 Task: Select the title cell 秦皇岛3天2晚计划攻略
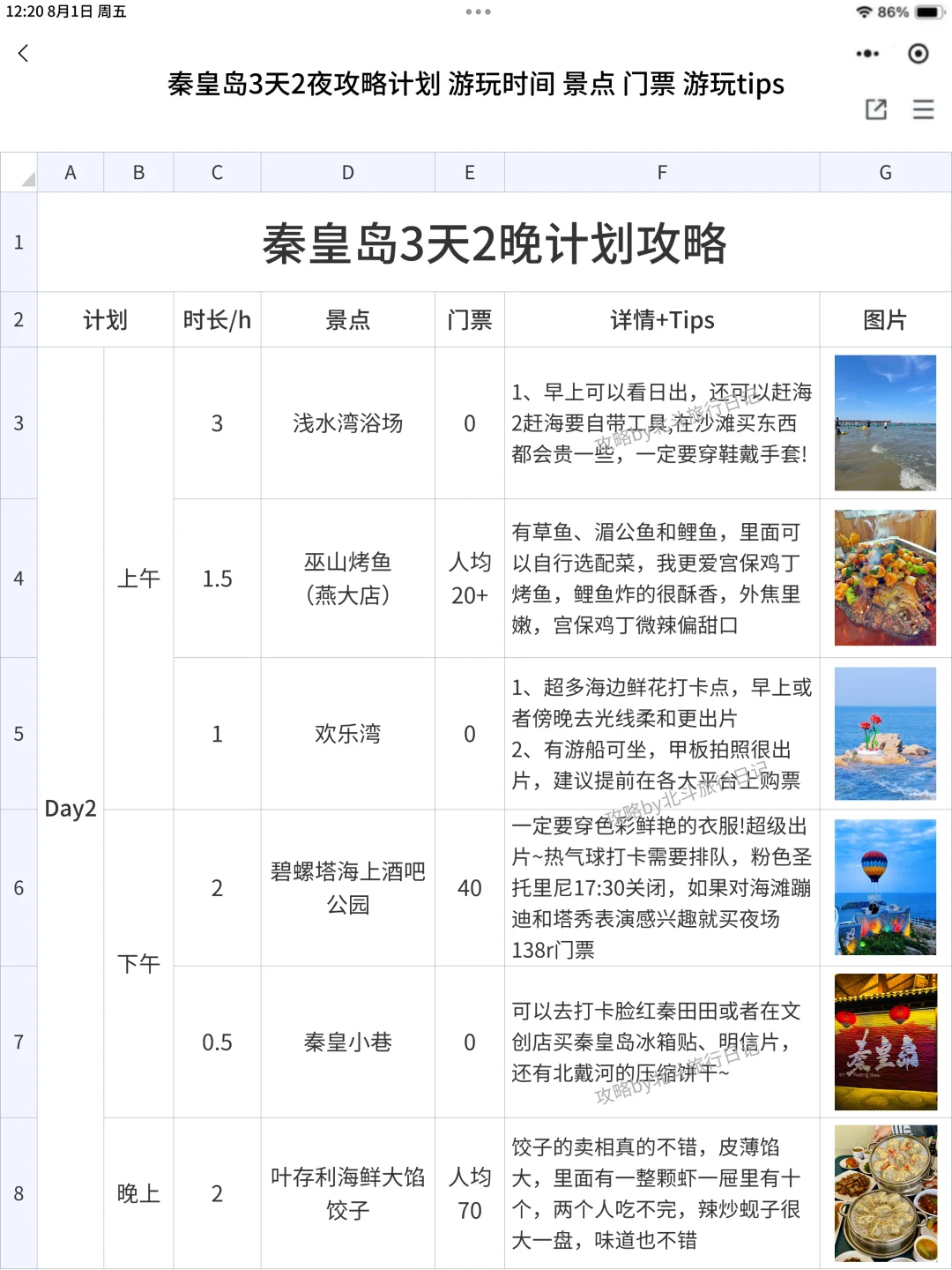pyautogui.click(x=495, y=243)
